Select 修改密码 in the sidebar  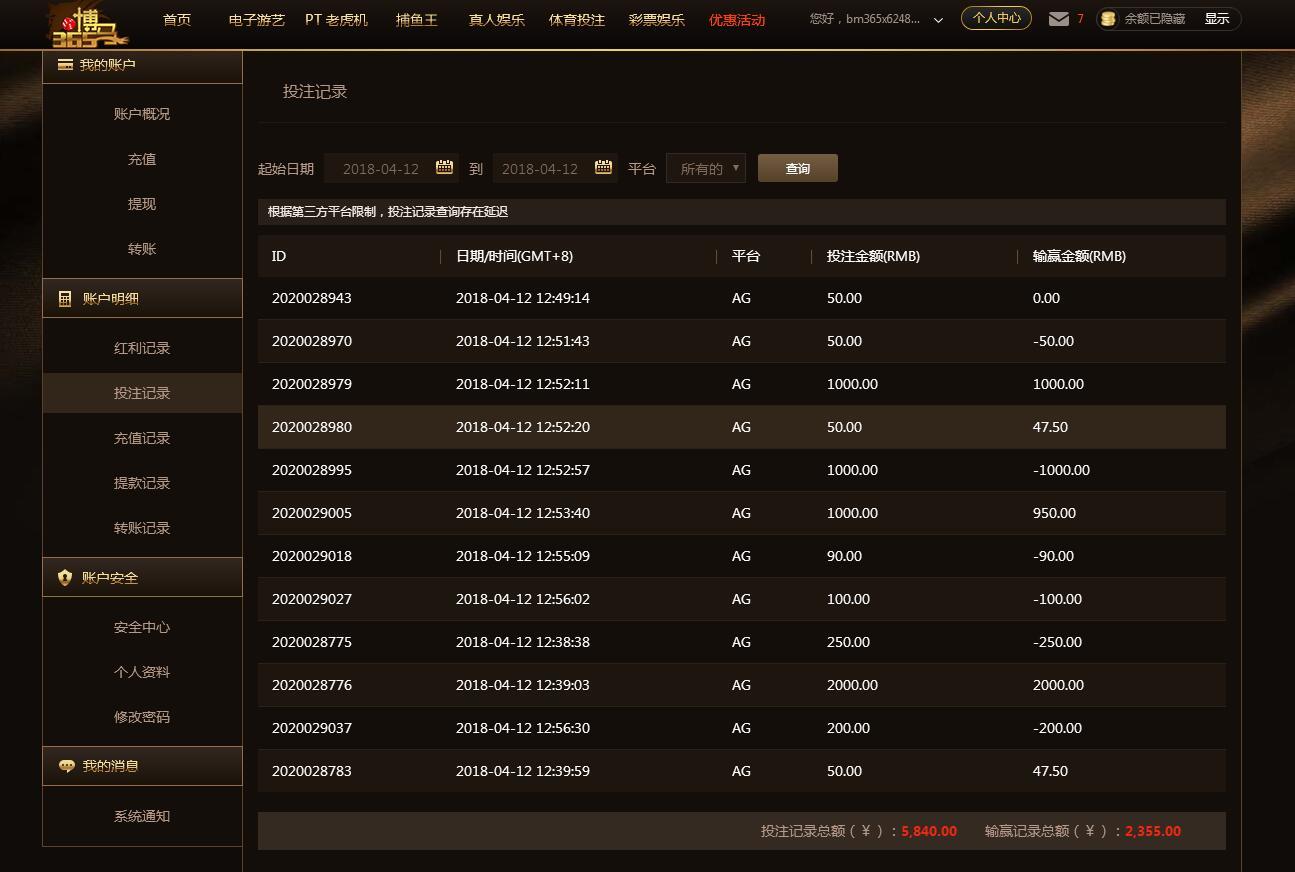(x=142, y=717)
